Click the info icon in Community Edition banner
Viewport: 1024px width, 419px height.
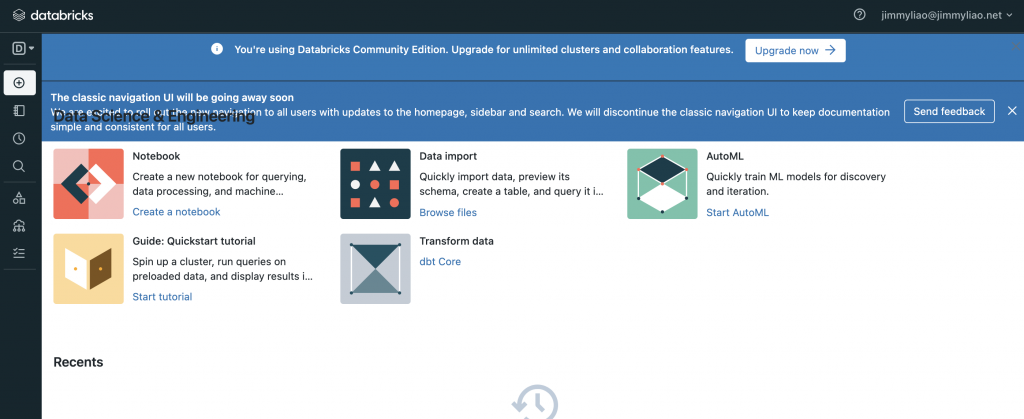[x=217, y=50]
